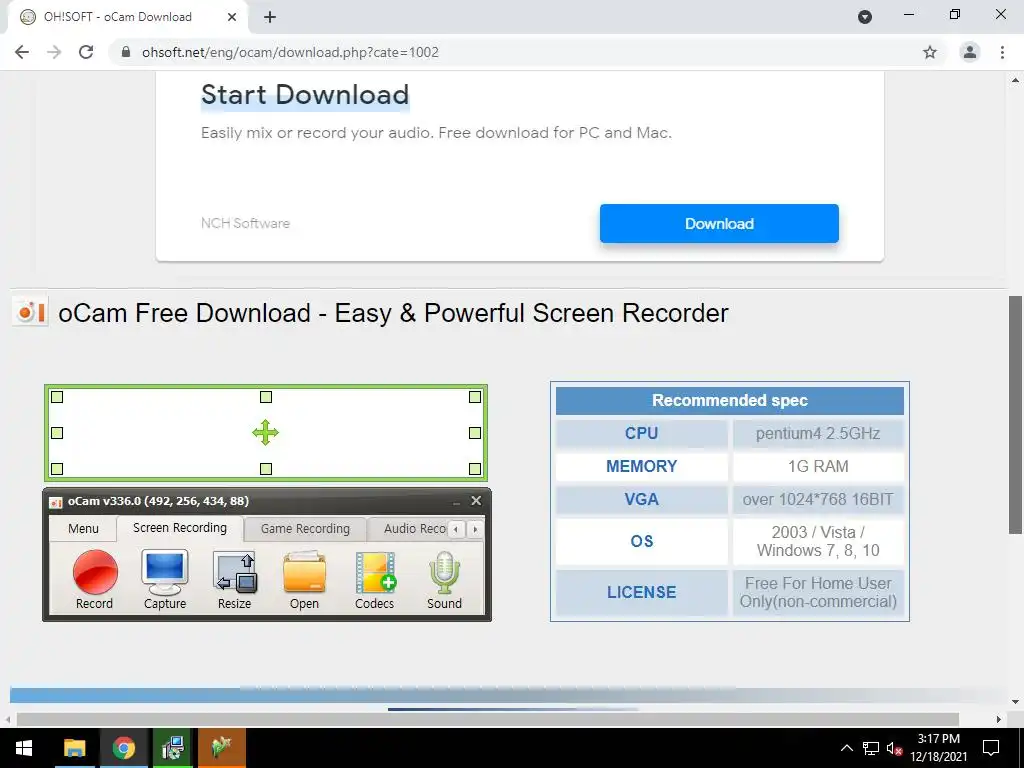This screenshot has height=768, width=1024.
Task: Click the oCam window minimize dash
Action: point(456,502)
